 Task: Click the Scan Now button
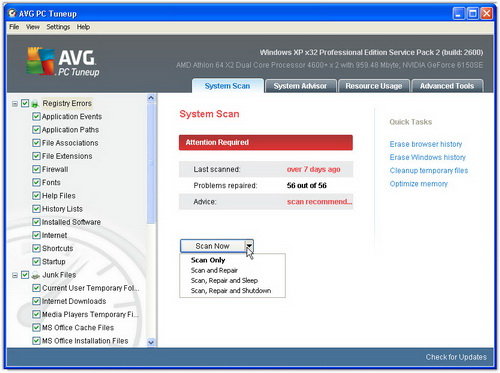[x=212, y=246]
